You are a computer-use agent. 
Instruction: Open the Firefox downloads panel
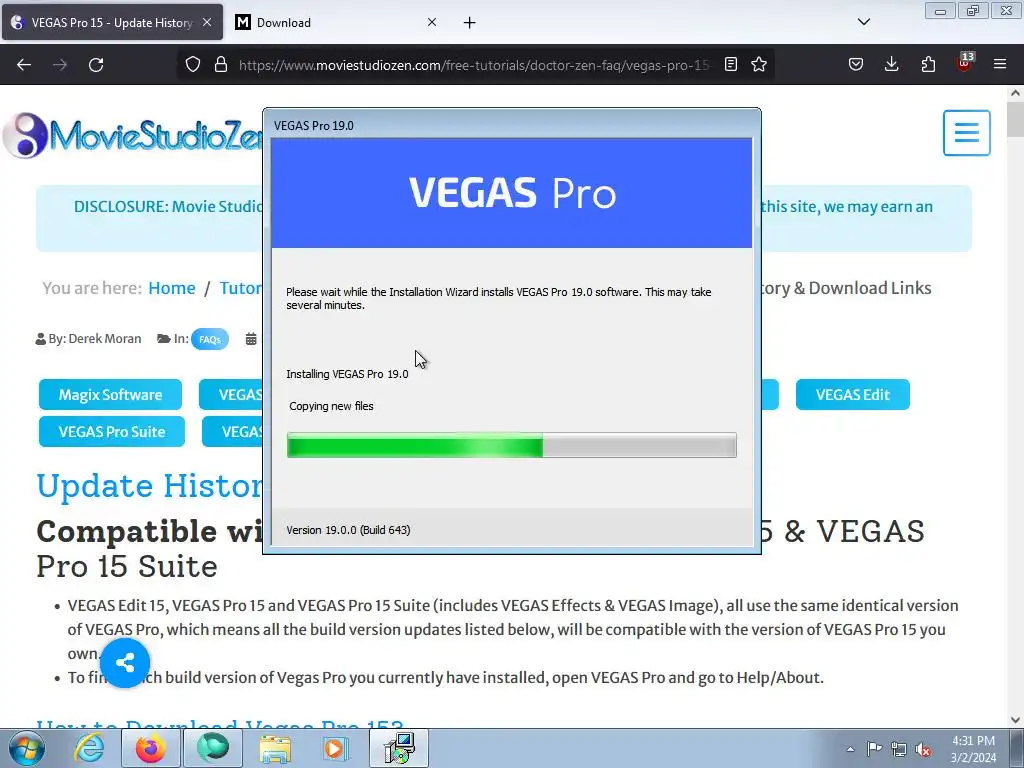(891, 64)
